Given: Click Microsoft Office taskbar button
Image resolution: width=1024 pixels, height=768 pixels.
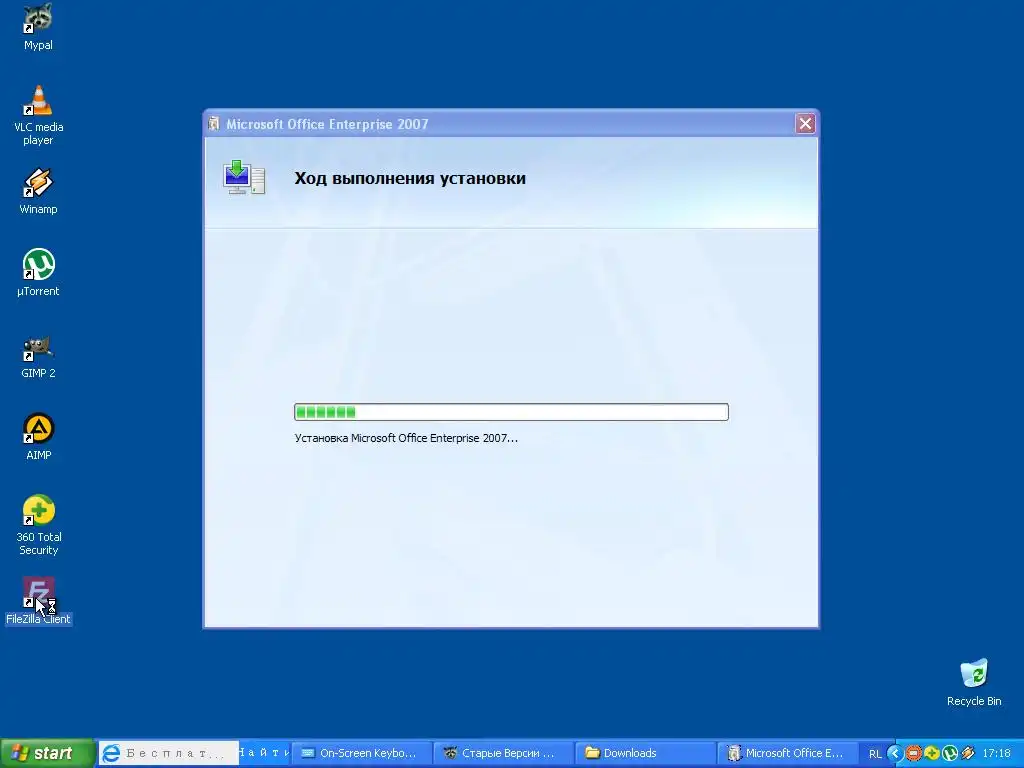Looking at the screenshot, I should click(x=786, y=753).
